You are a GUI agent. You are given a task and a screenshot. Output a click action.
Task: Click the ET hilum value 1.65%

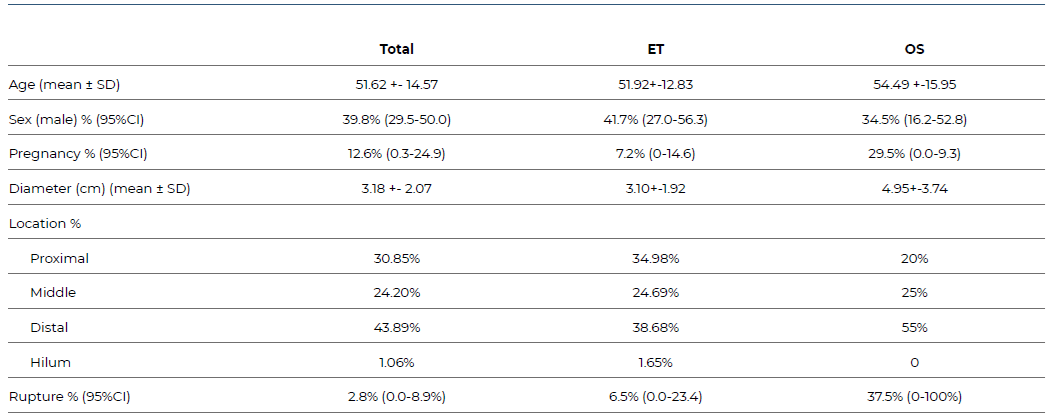click(x=656, y=362)
